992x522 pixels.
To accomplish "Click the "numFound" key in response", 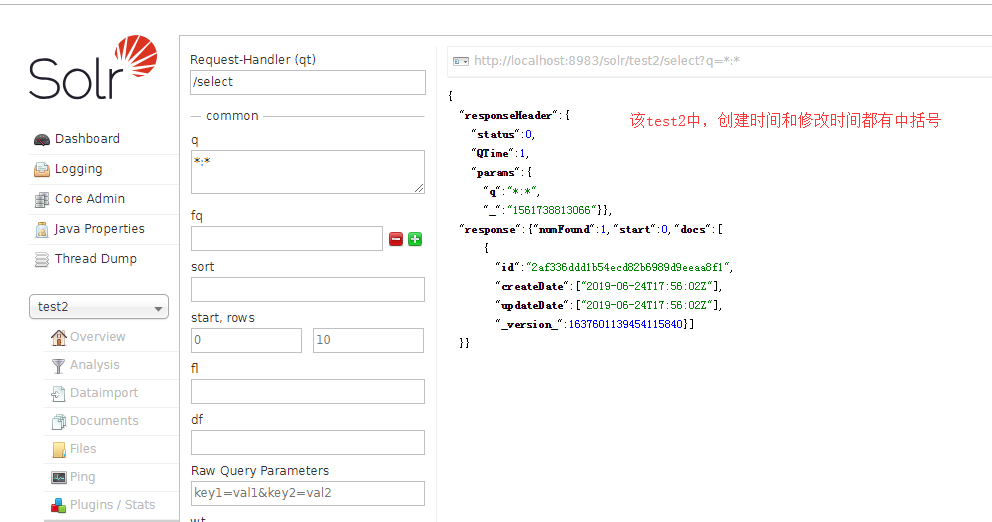I will (x=565, y=229).
